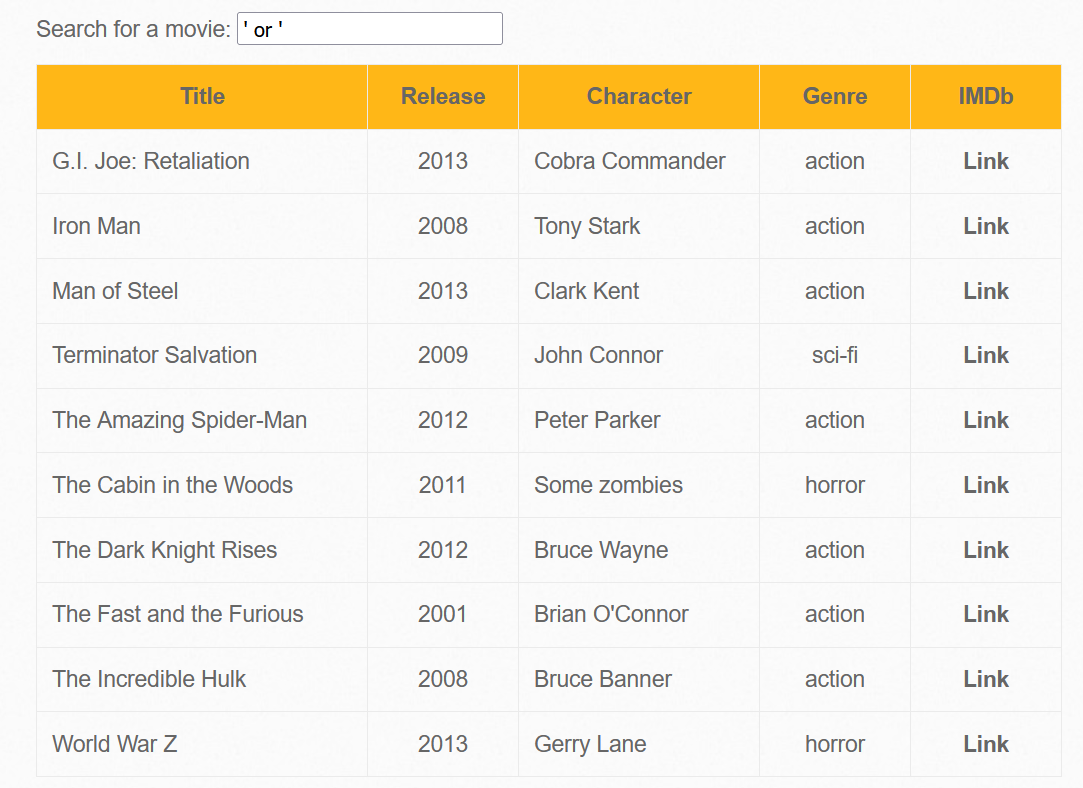Click the Title column header
This screenshot has width=1083, height=788.
202,97
